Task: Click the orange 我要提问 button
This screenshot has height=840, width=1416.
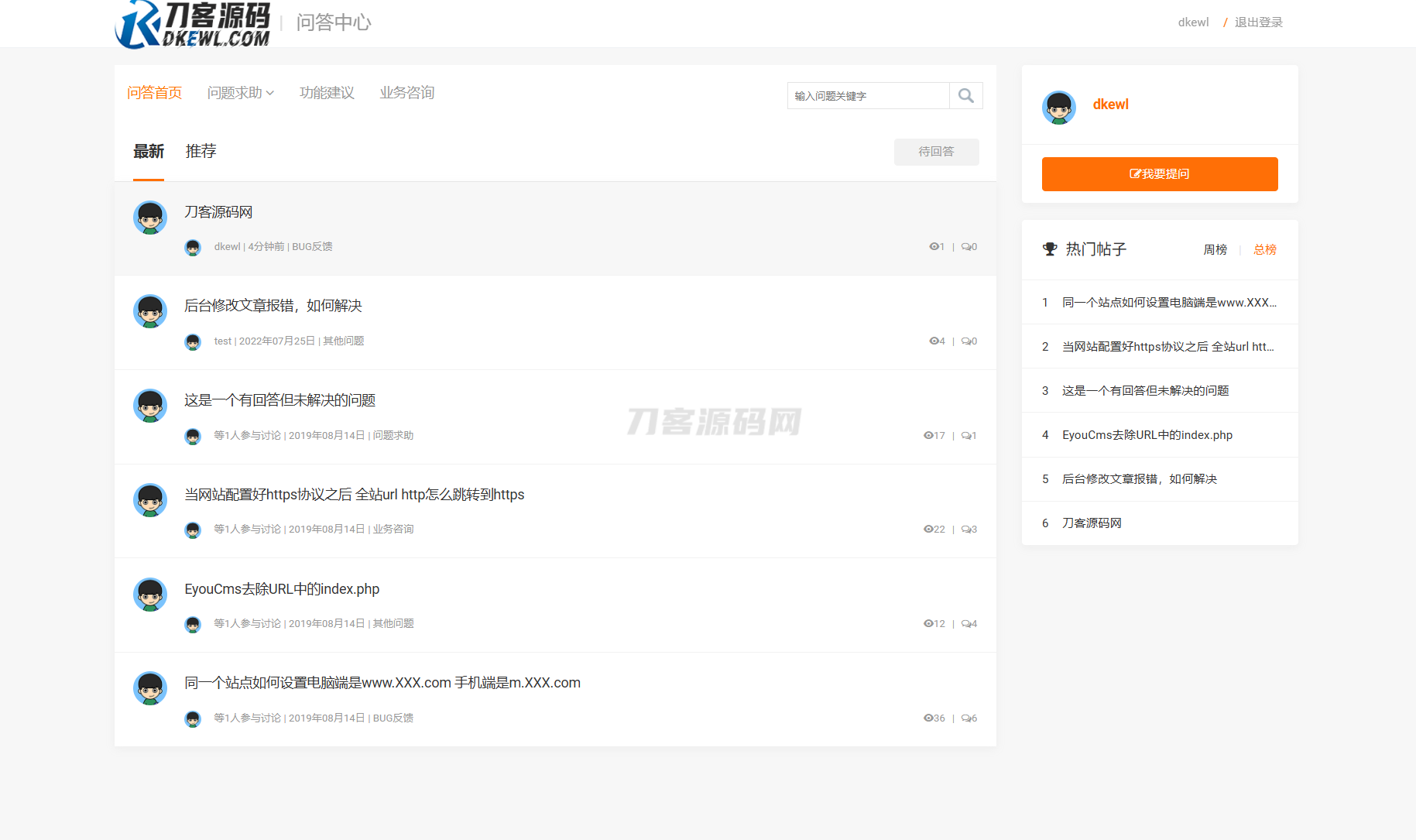Action: 1159,174
